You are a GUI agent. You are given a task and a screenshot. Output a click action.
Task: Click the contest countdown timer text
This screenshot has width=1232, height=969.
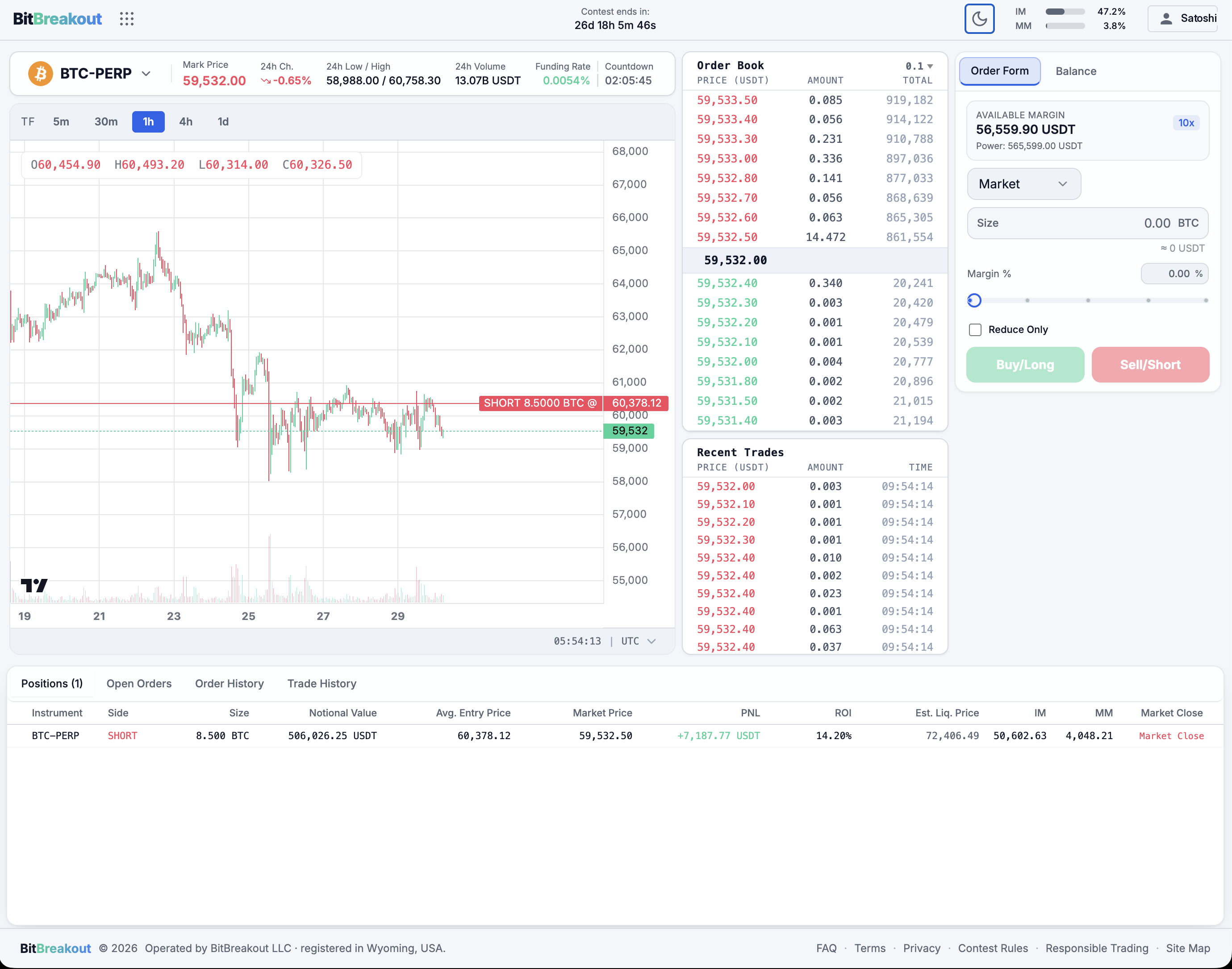615,25
